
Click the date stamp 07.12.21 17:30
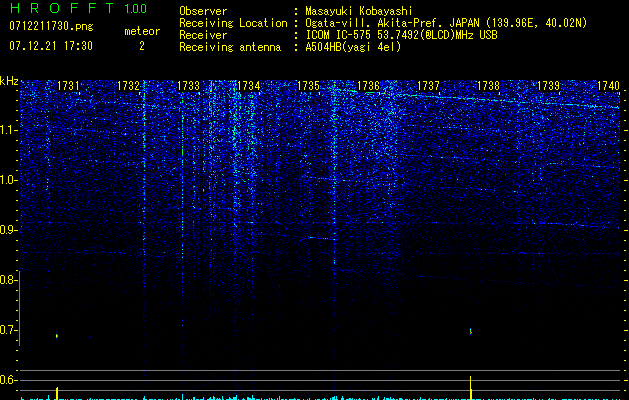click(51, 46)
